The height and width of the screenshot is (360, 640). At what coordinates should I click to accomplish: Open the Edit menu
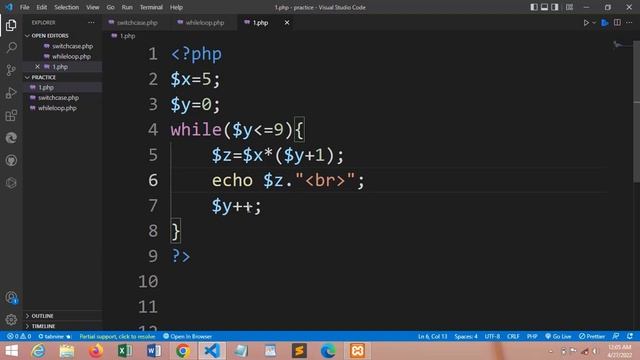[x=42, y=7]
